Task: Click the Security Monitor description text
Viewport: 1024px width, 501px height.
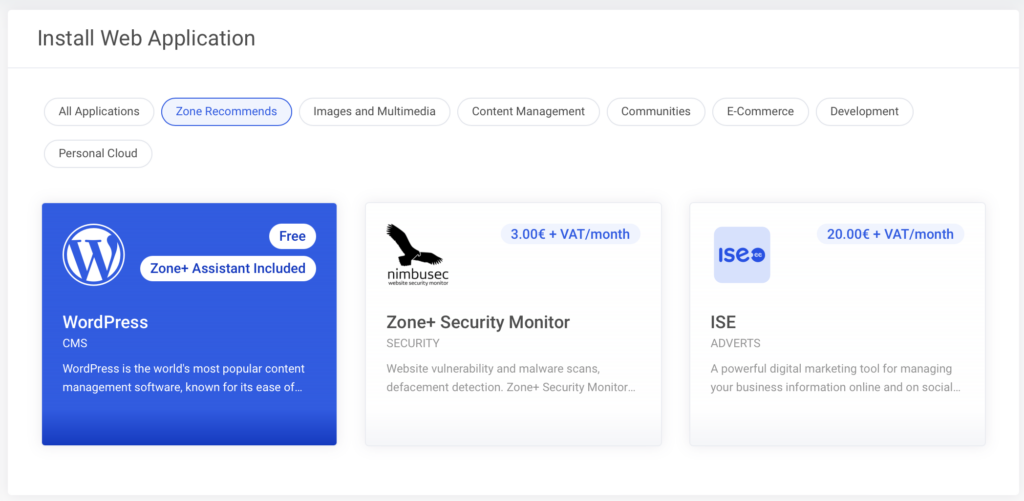Action: point(510,378)
